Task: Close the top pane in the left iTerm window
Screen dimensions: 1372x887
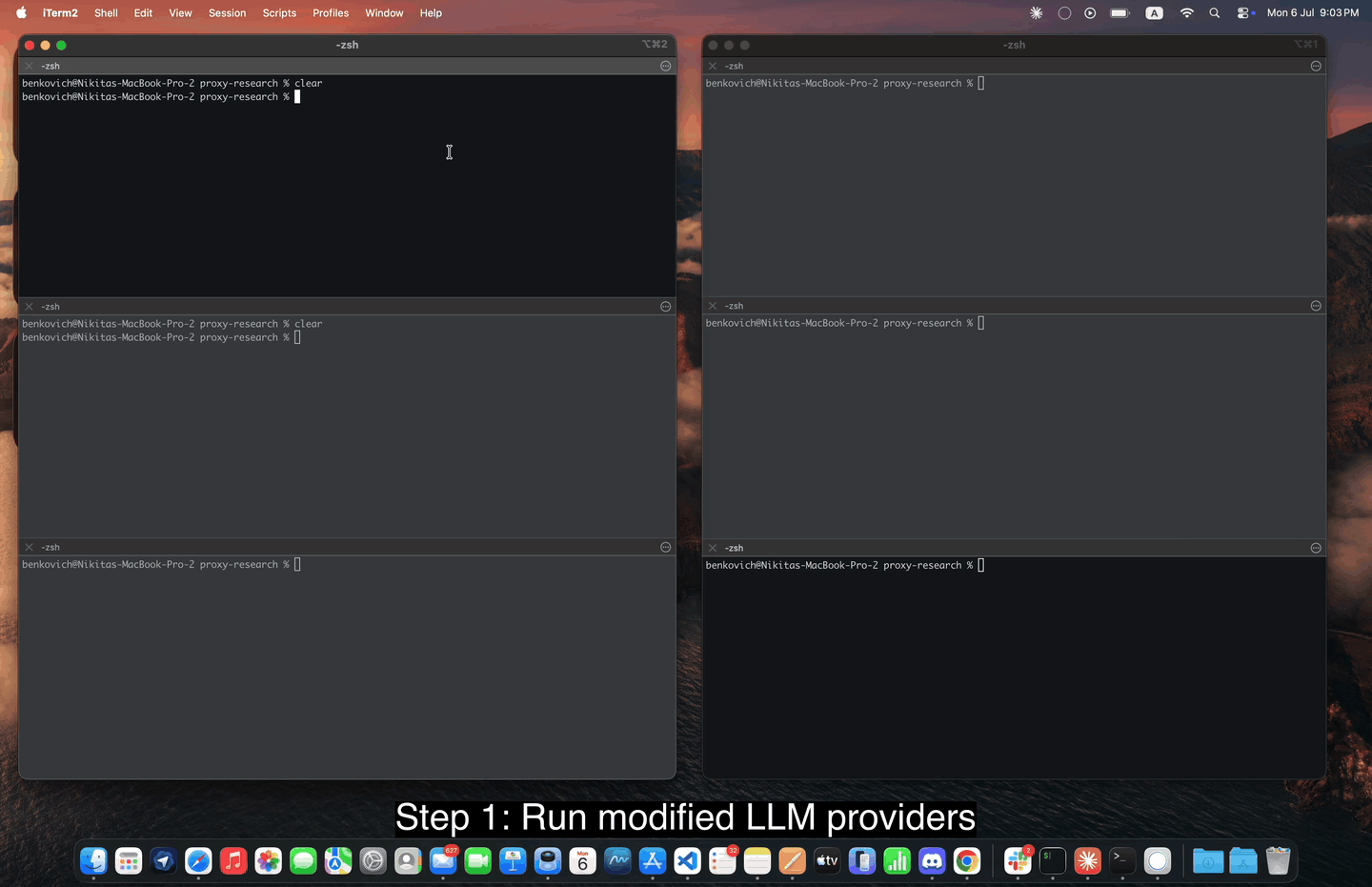Action: 29,66
